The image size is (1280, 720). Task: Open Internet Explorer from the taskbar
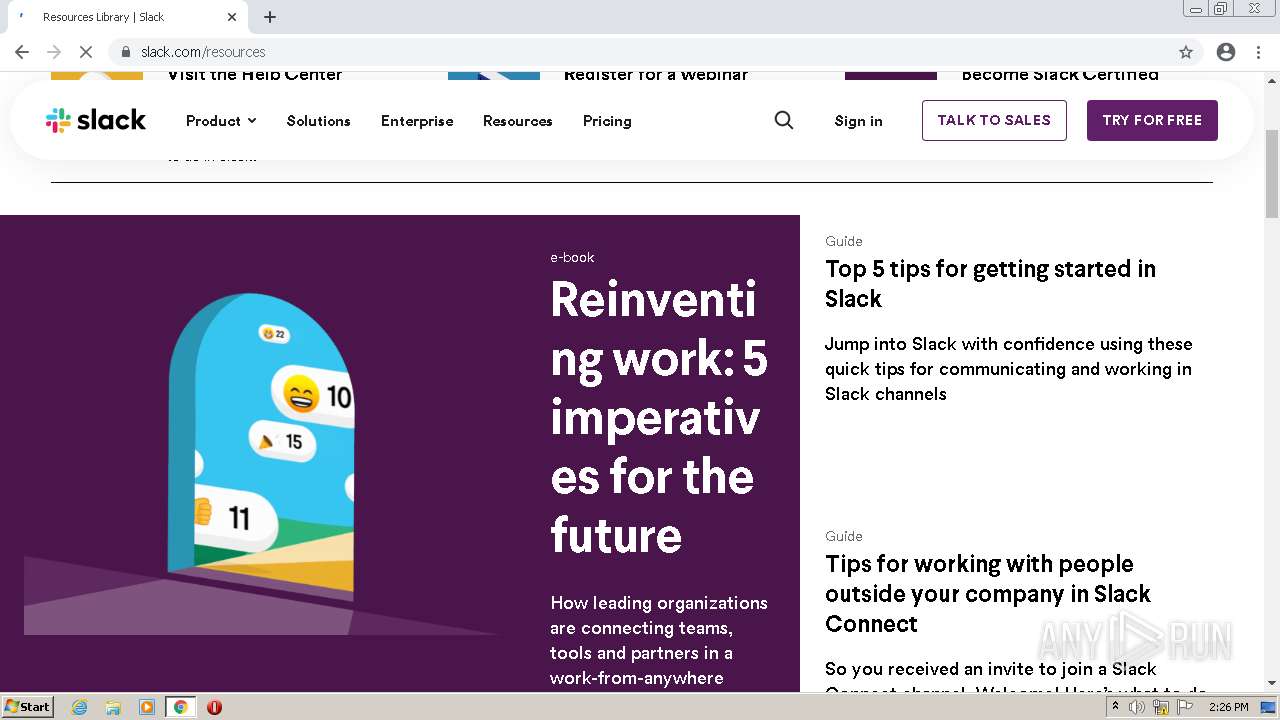click(x=80, y=707)
